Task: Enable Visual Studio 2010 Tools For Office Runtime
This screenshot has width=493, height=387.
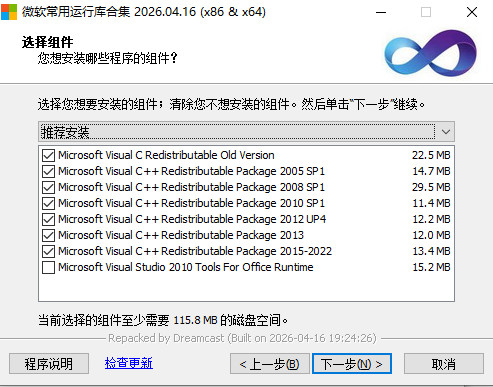Action: coord(49,267)
